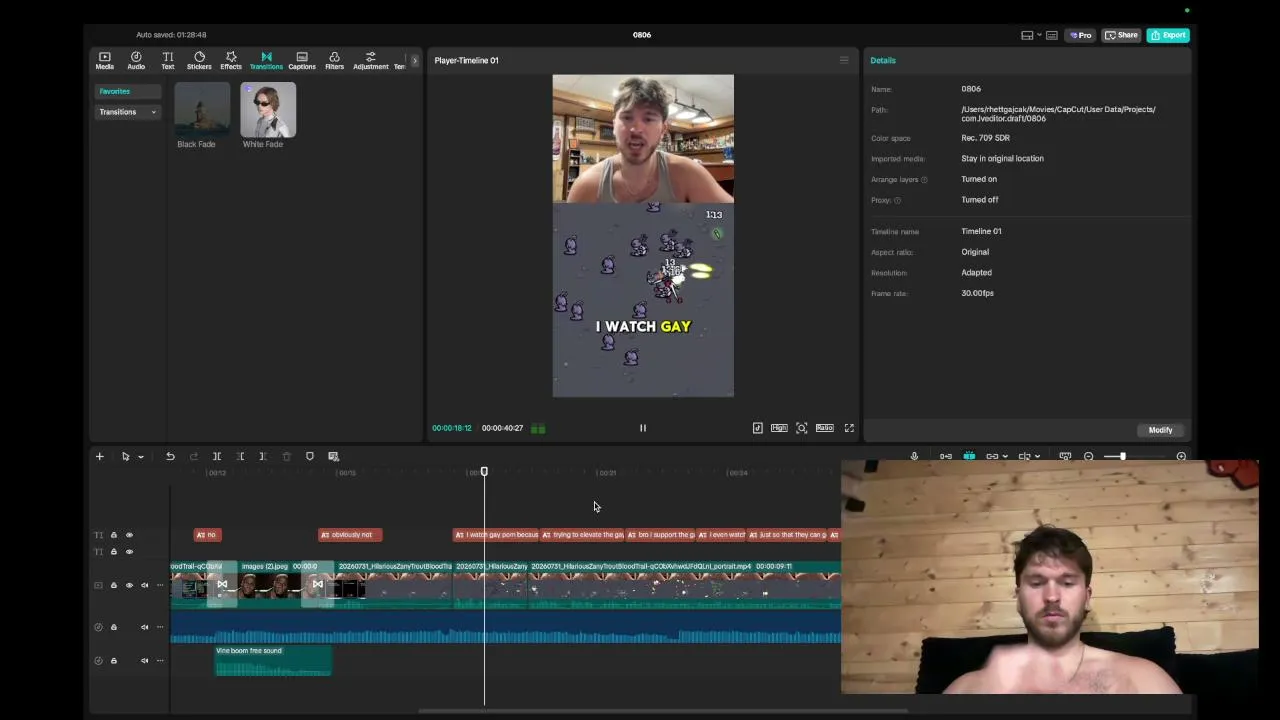Open the Media panel

tap(104, 61)
